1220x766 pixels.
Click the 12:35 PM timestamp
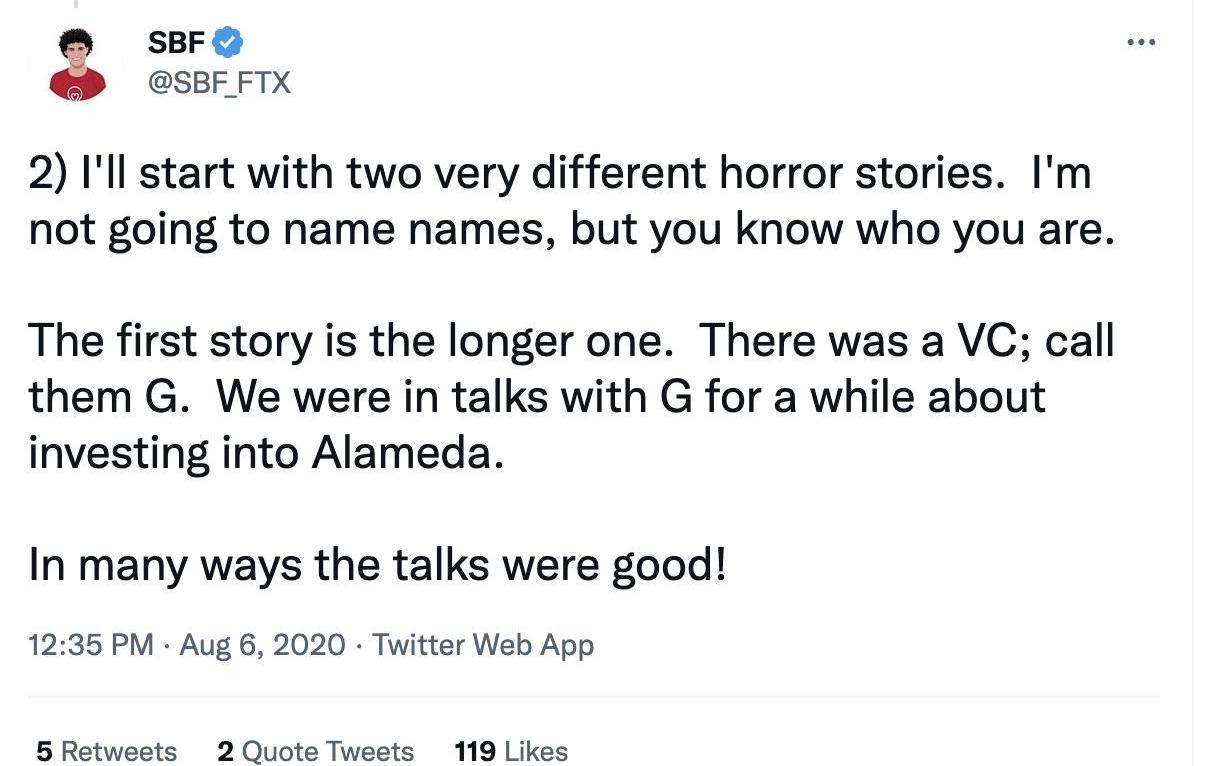91,645
